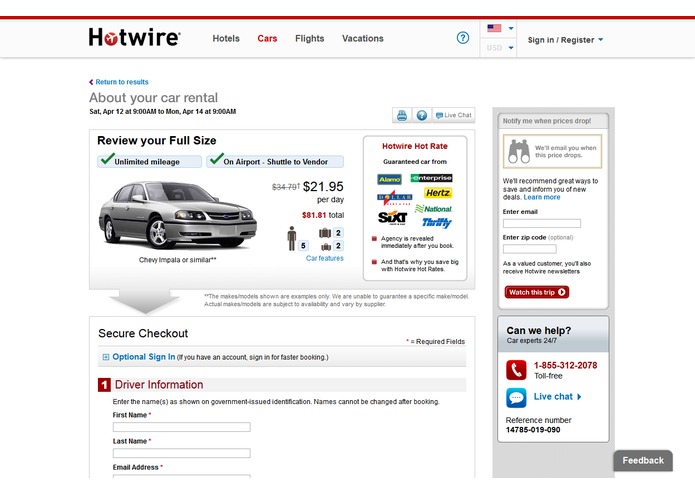
Task: Open the Vacations tab
Action: pos(363,39)
